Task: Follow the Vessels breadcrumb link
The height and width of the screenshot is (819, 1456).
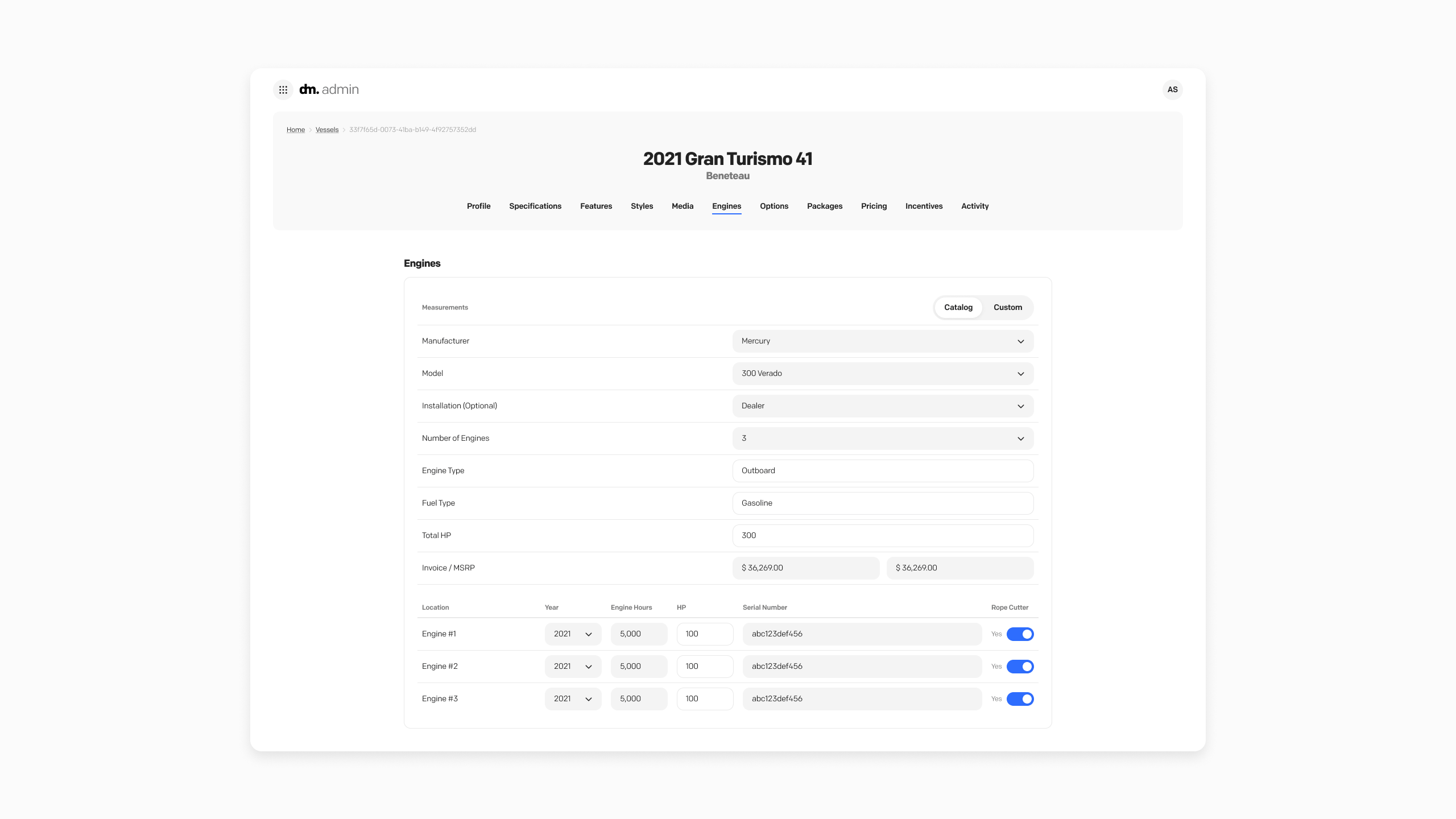Action: 326,130
